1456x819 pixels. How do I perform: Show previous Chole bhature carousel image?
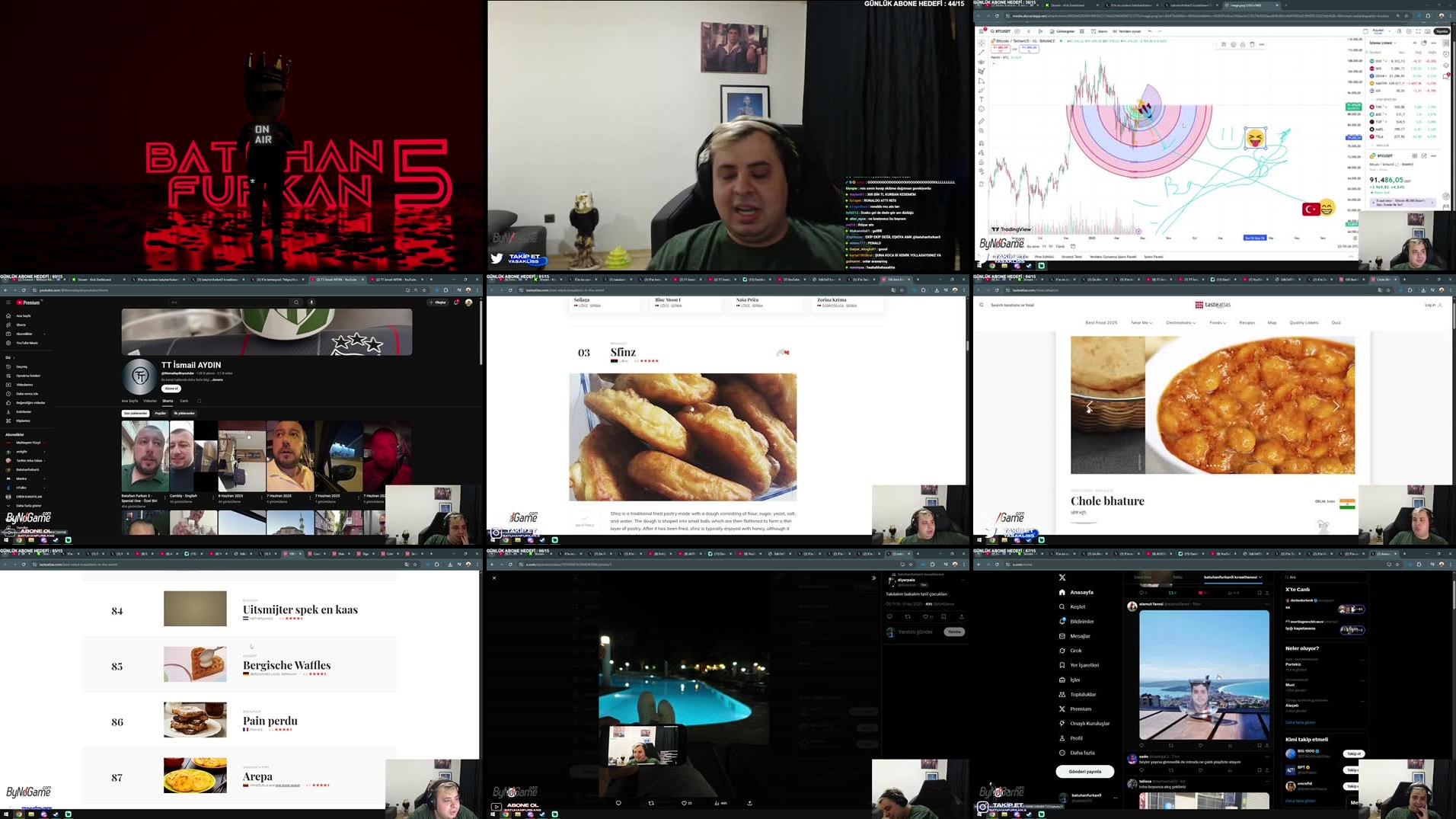click(1089, 406)
